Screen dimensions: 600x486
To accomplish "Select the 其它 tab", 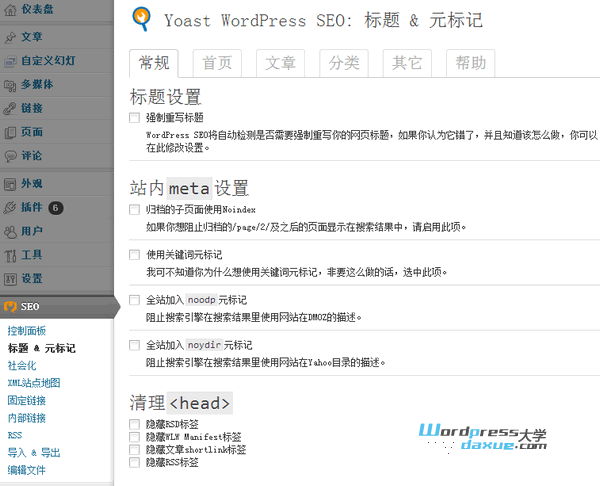I will pyautogui.click(x=407, y=63).
